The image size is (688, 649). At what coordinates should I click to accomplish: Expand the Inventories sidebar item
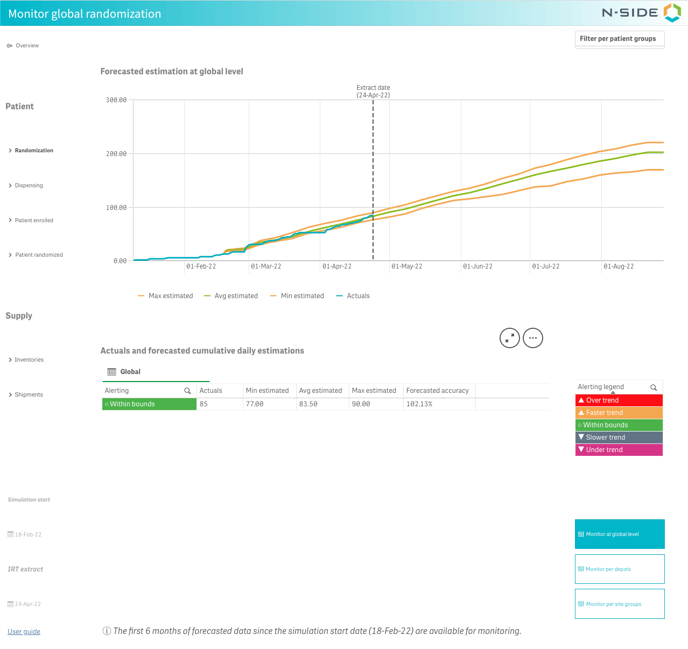click(x=28, y=360)
